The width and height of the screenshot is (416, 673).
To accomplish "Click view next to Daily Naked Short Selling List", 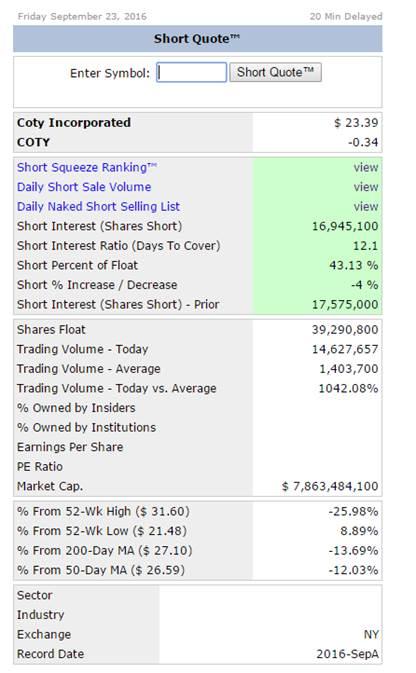I will (366, 206).
